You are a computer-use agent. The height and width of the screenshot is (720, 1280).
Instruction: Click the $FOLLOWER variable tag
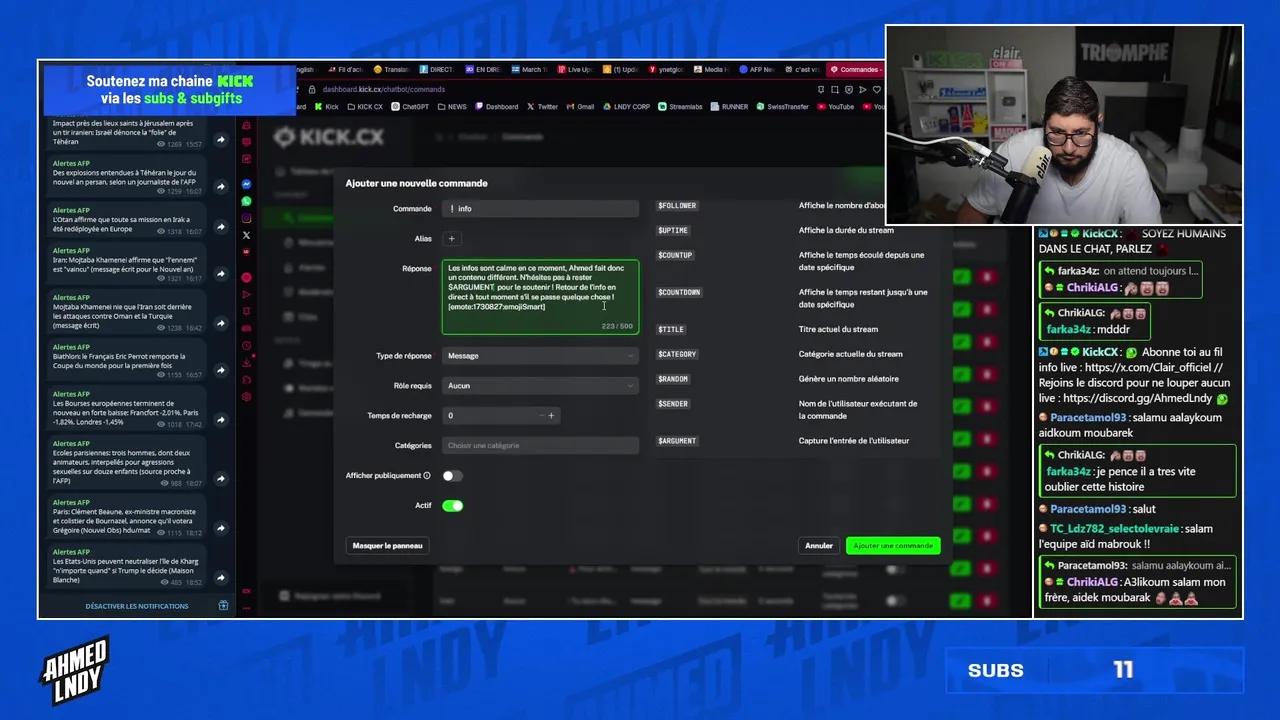677,206
